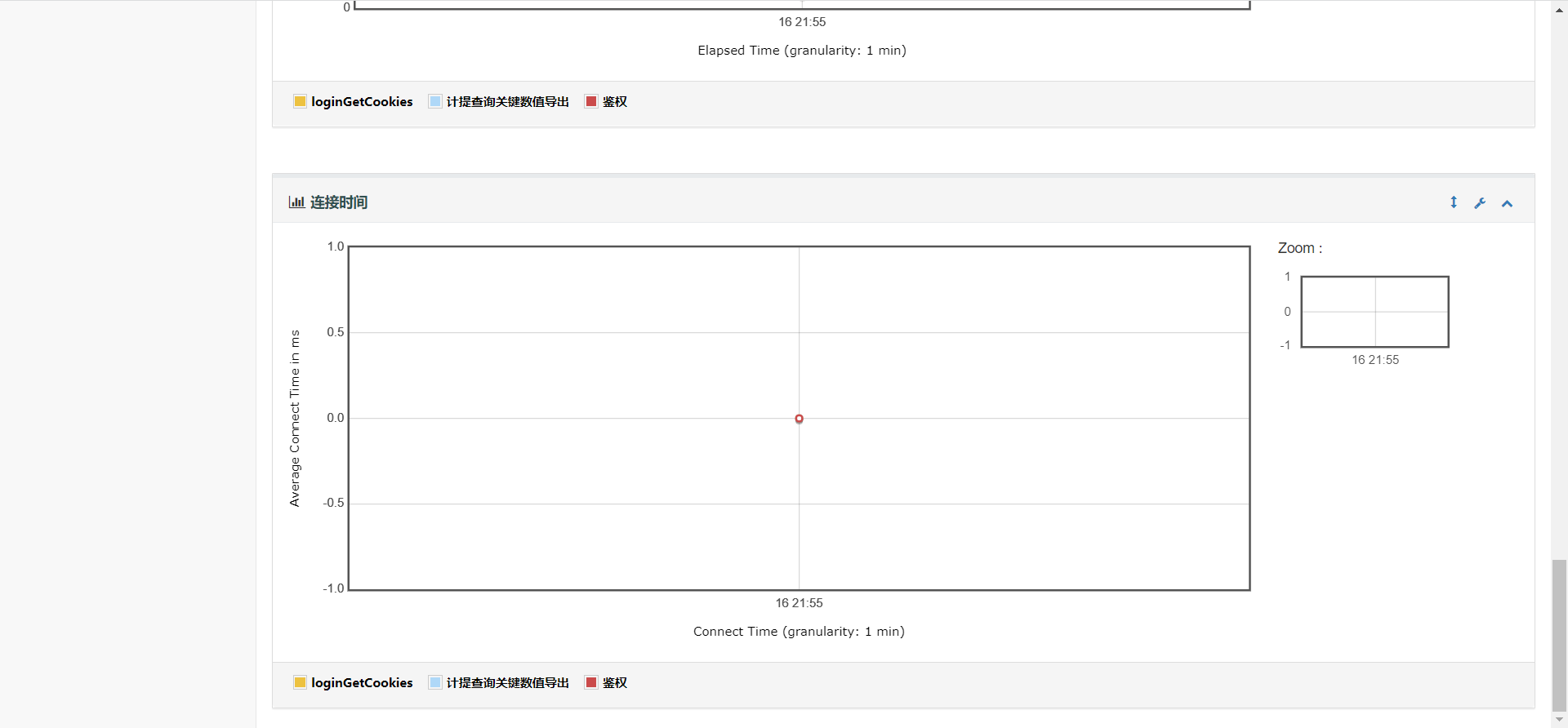Collapse the 连接时间 panel with chevron
Screen dimensions: 1568x728
point(1508,203)
